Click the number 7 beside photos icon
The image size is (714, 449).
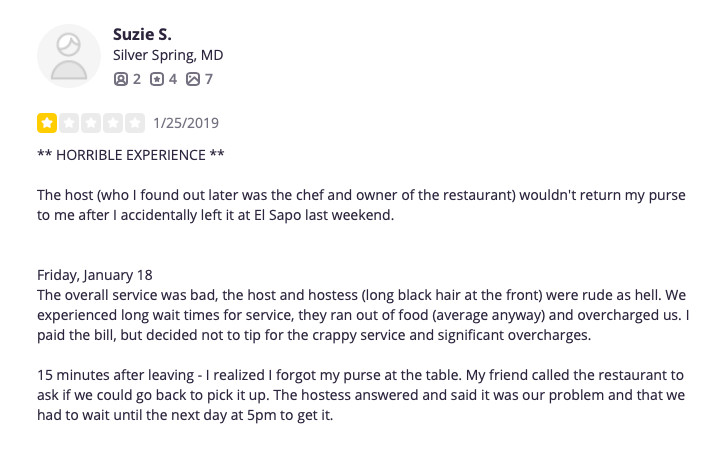pos(209,78)
